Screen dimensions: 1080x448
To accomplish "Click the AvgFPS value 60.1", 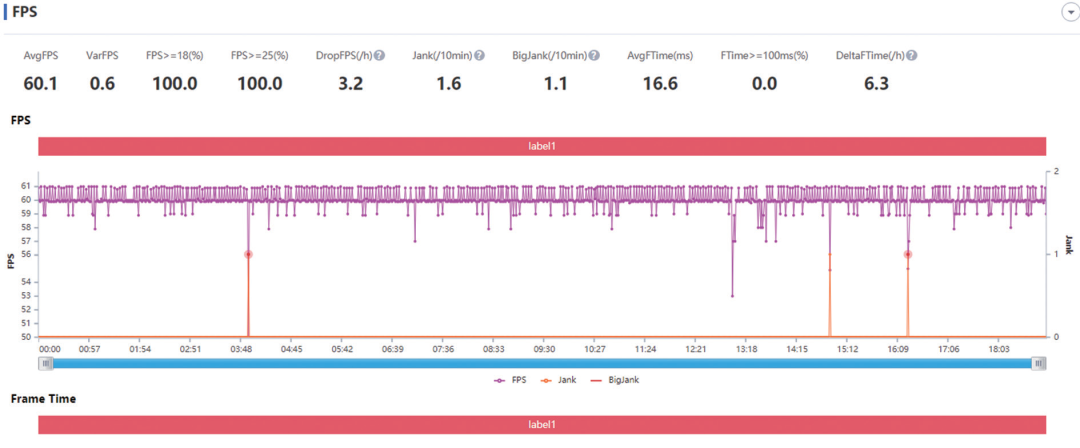I will point(41,84).
